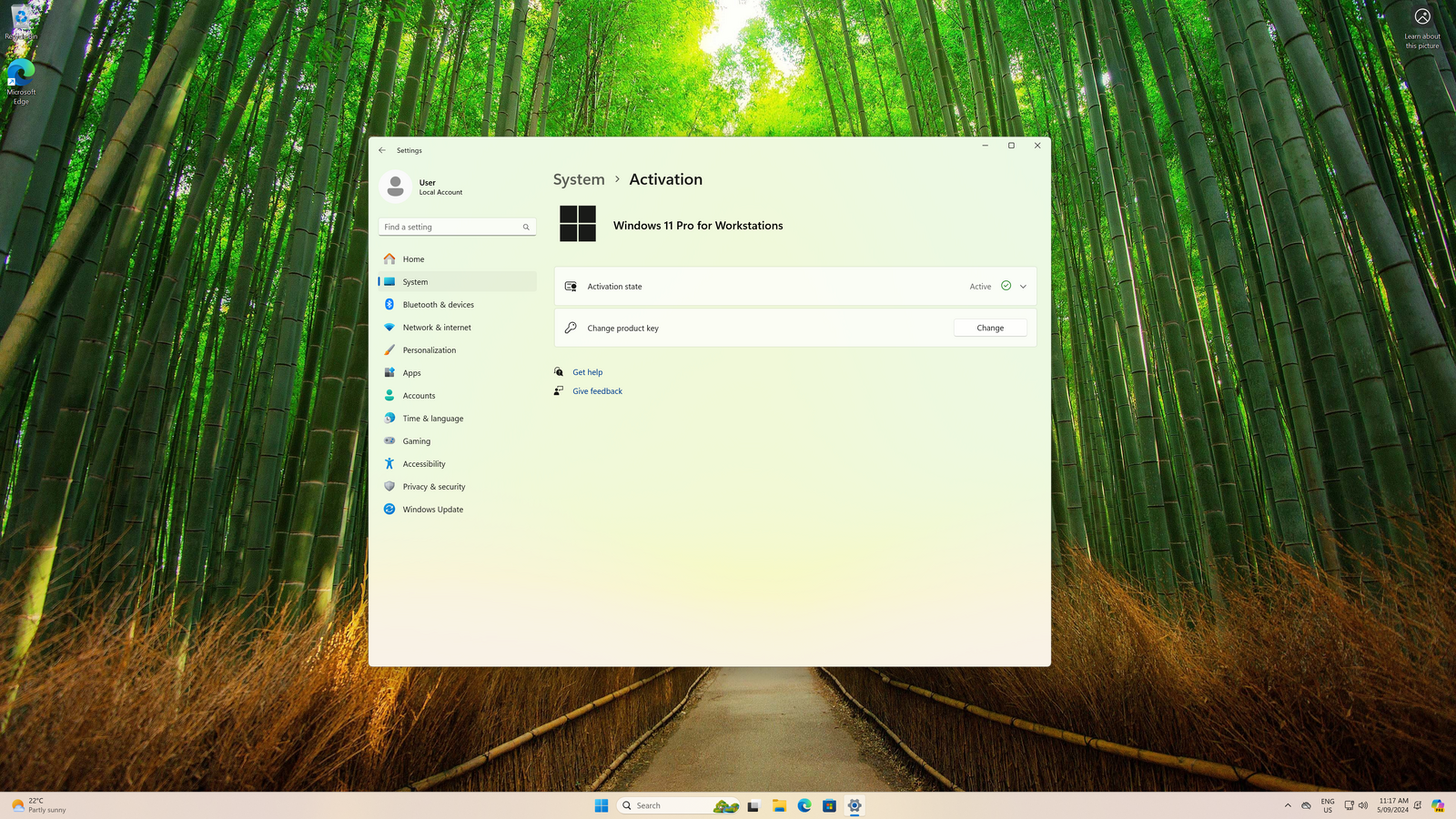This screenshot has width=1456, height=819.
Task: Open the Windows Start menu
Action: click(602, 805)
